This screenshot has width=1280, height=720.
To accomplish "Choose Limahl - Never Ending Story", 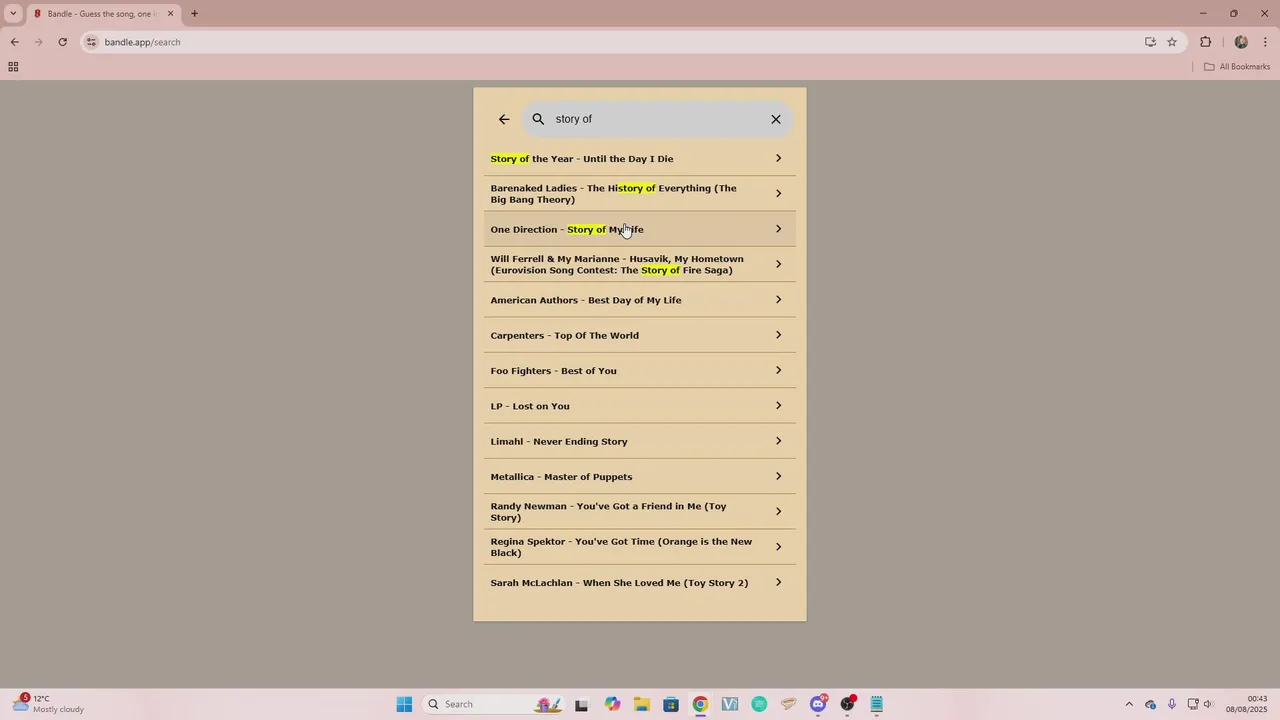I will click(640, 441).
